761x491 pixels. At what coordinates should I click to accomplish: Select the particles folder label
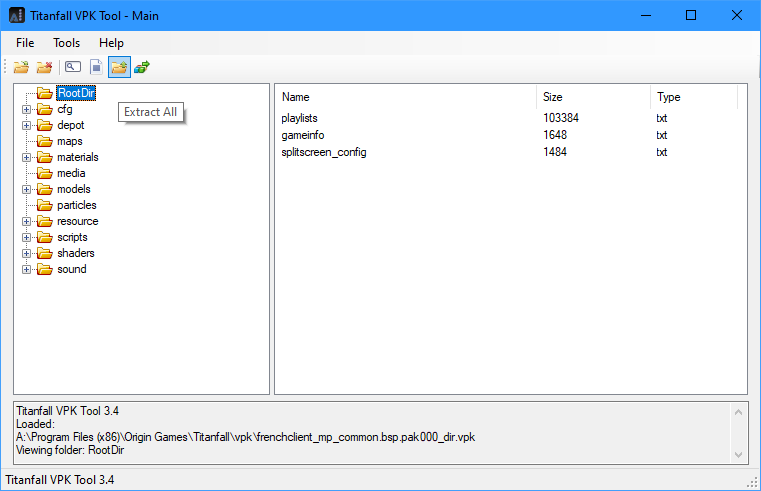77,205
